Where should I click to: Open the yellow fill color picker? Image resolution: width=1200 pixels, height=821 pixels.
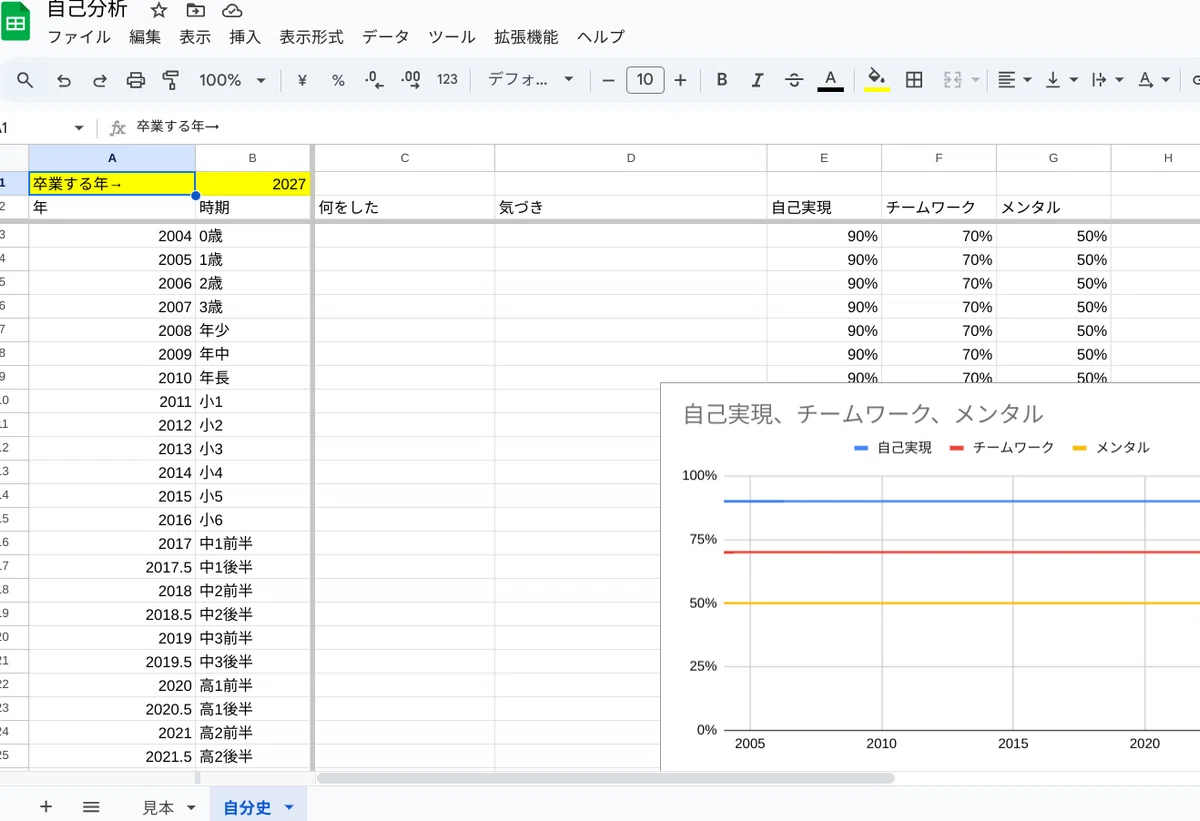[877, 80]
